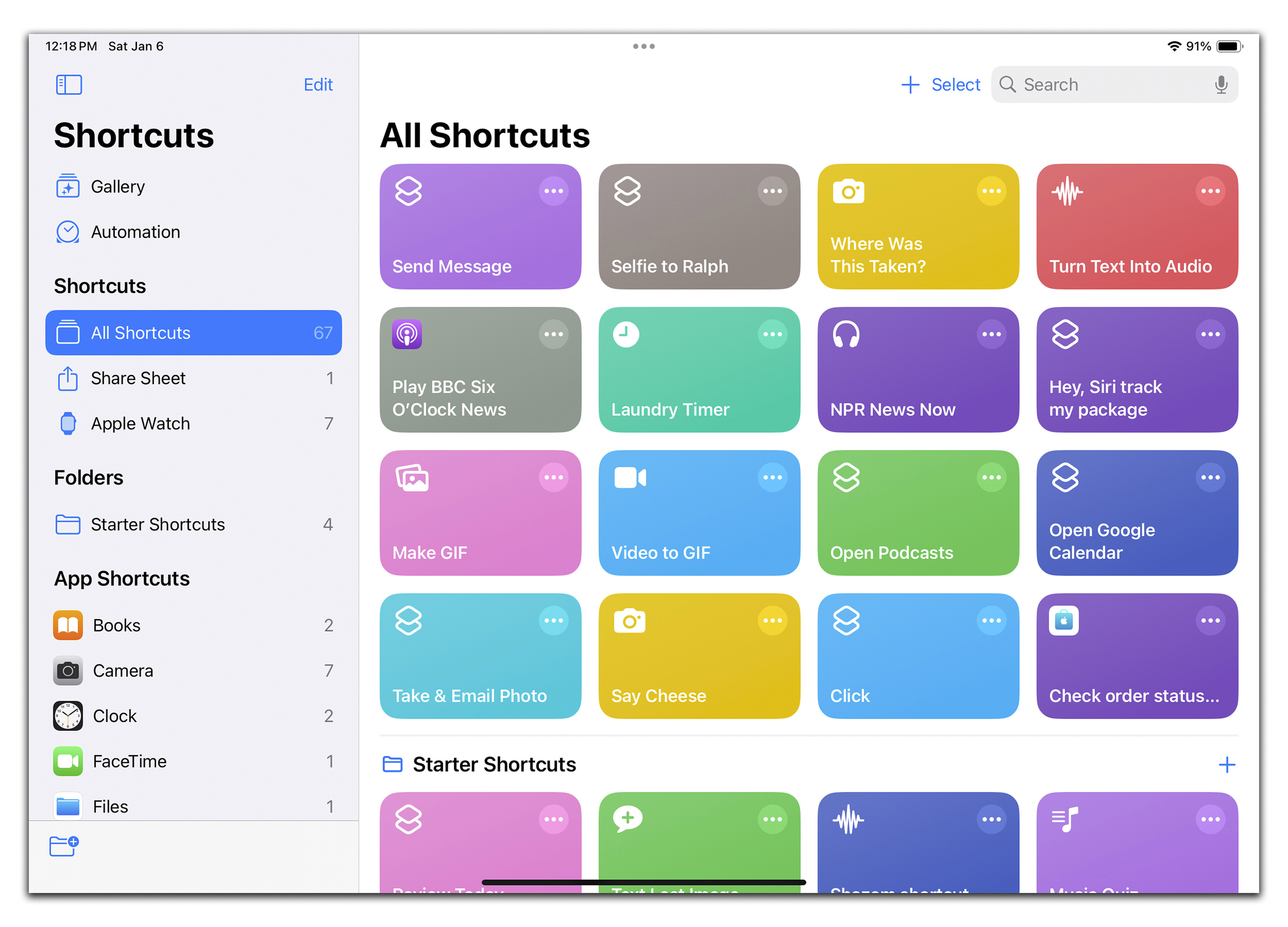Click the 12:18 PM status bar clock
Screen dimensions: 1288x927
71,46
